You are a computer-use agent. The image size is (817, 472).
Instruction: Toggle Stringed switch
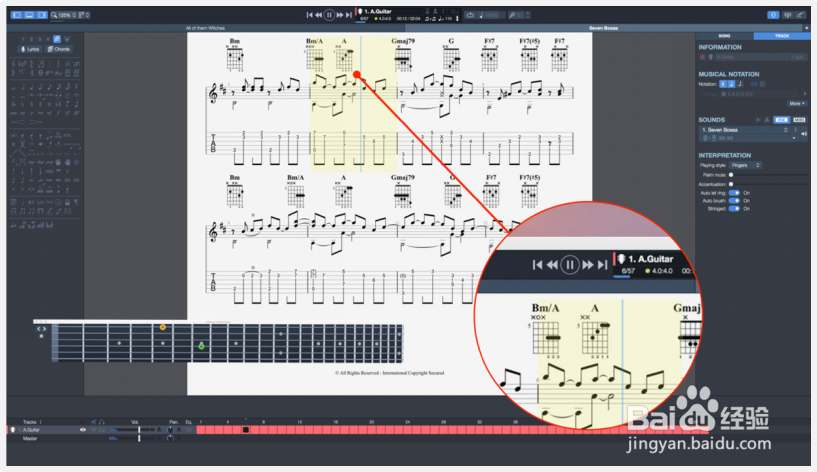point(734,208)
